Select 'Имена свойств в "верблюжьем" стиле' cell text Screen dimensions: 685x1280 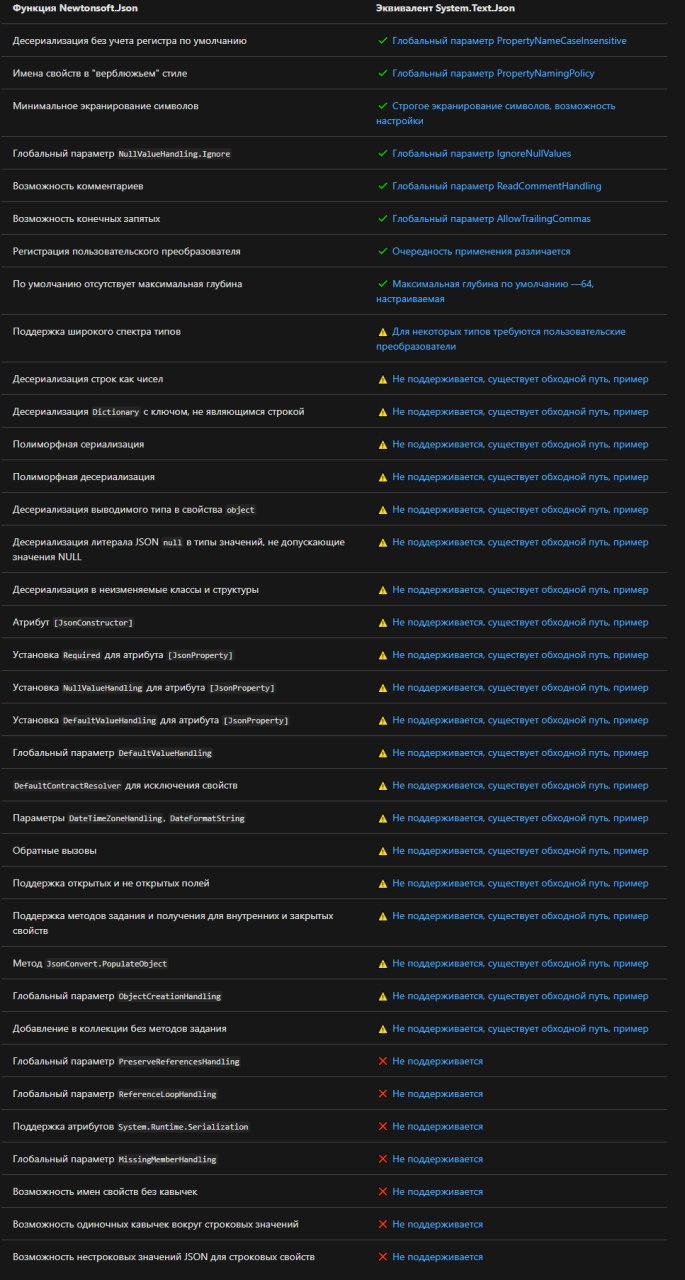pyautogui.click(x=99, y=74)
